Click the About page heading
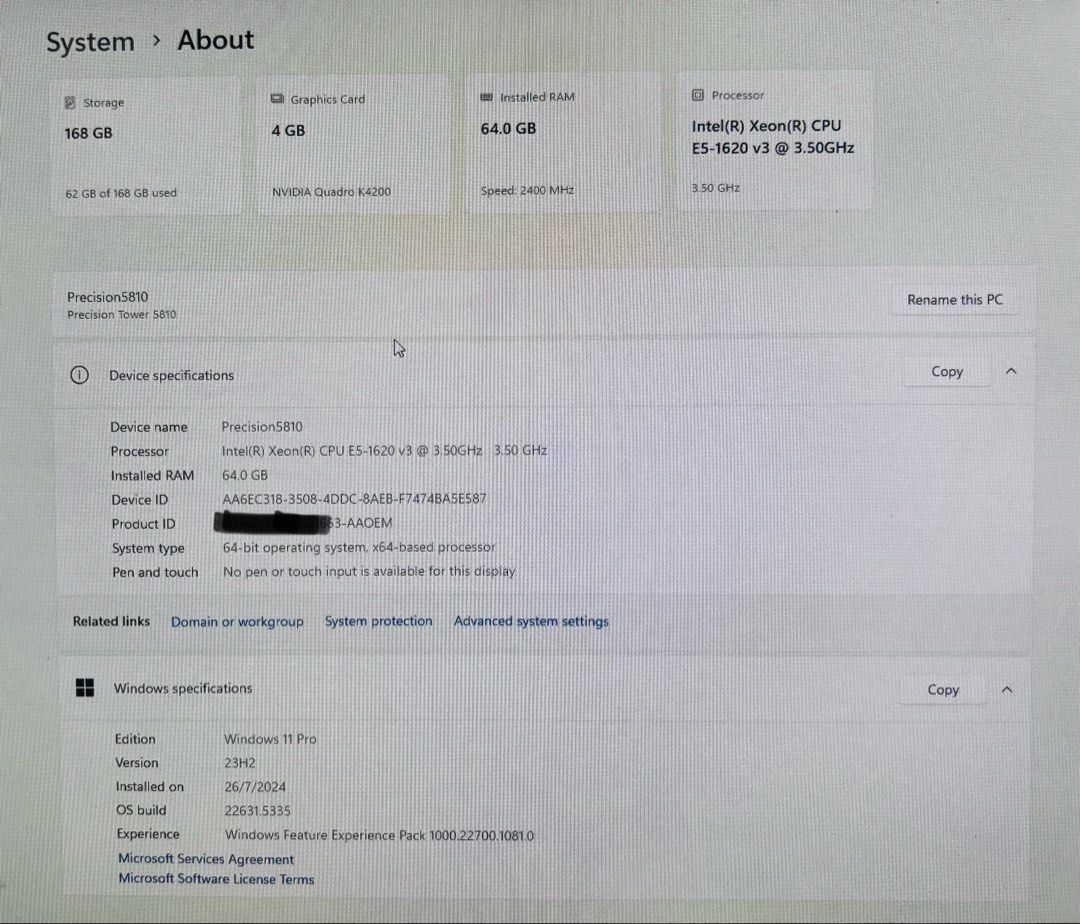Viewport: 1080px width, 924px height. pos(216,40)
